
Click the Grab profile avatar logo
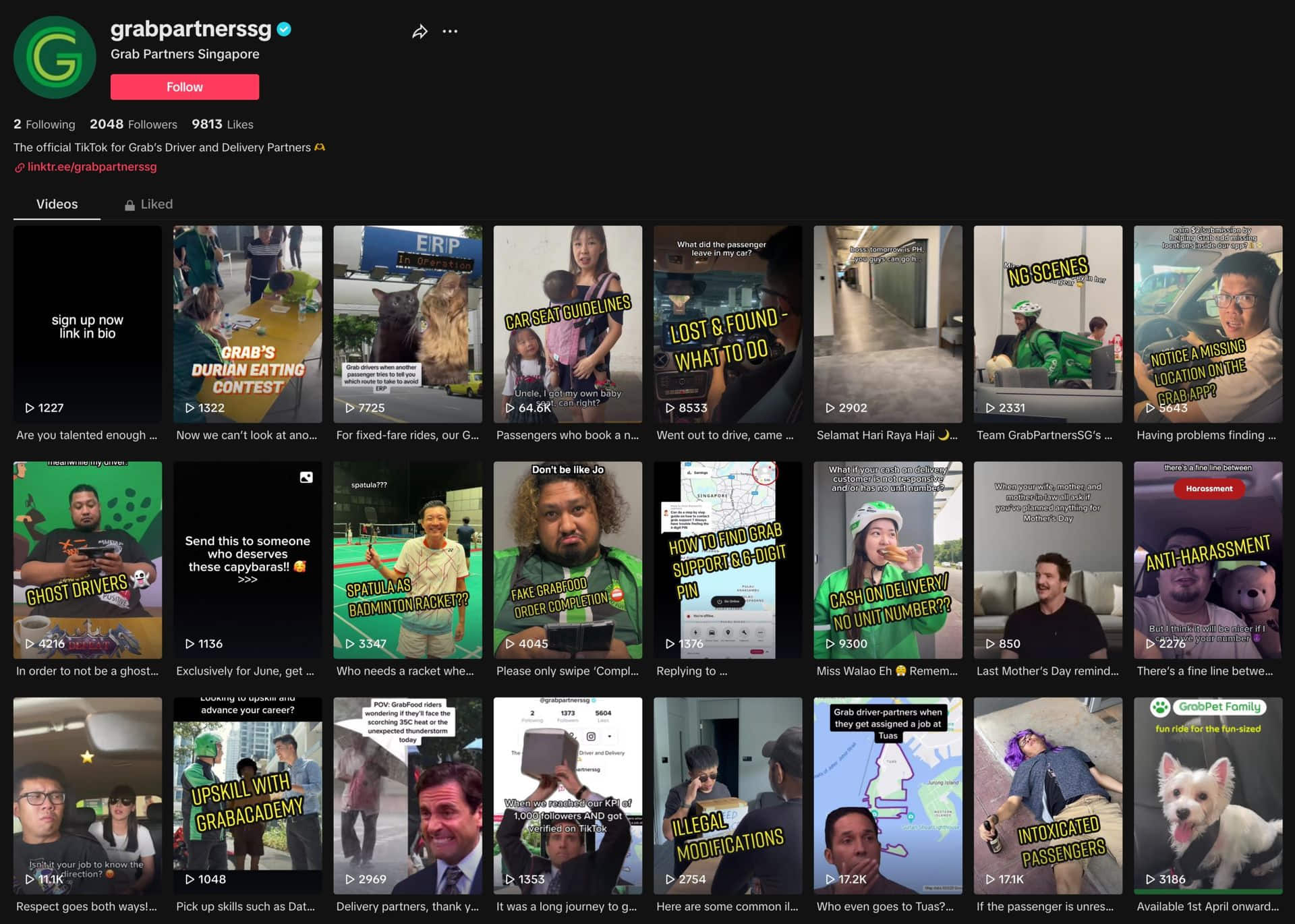pos(55,58)
